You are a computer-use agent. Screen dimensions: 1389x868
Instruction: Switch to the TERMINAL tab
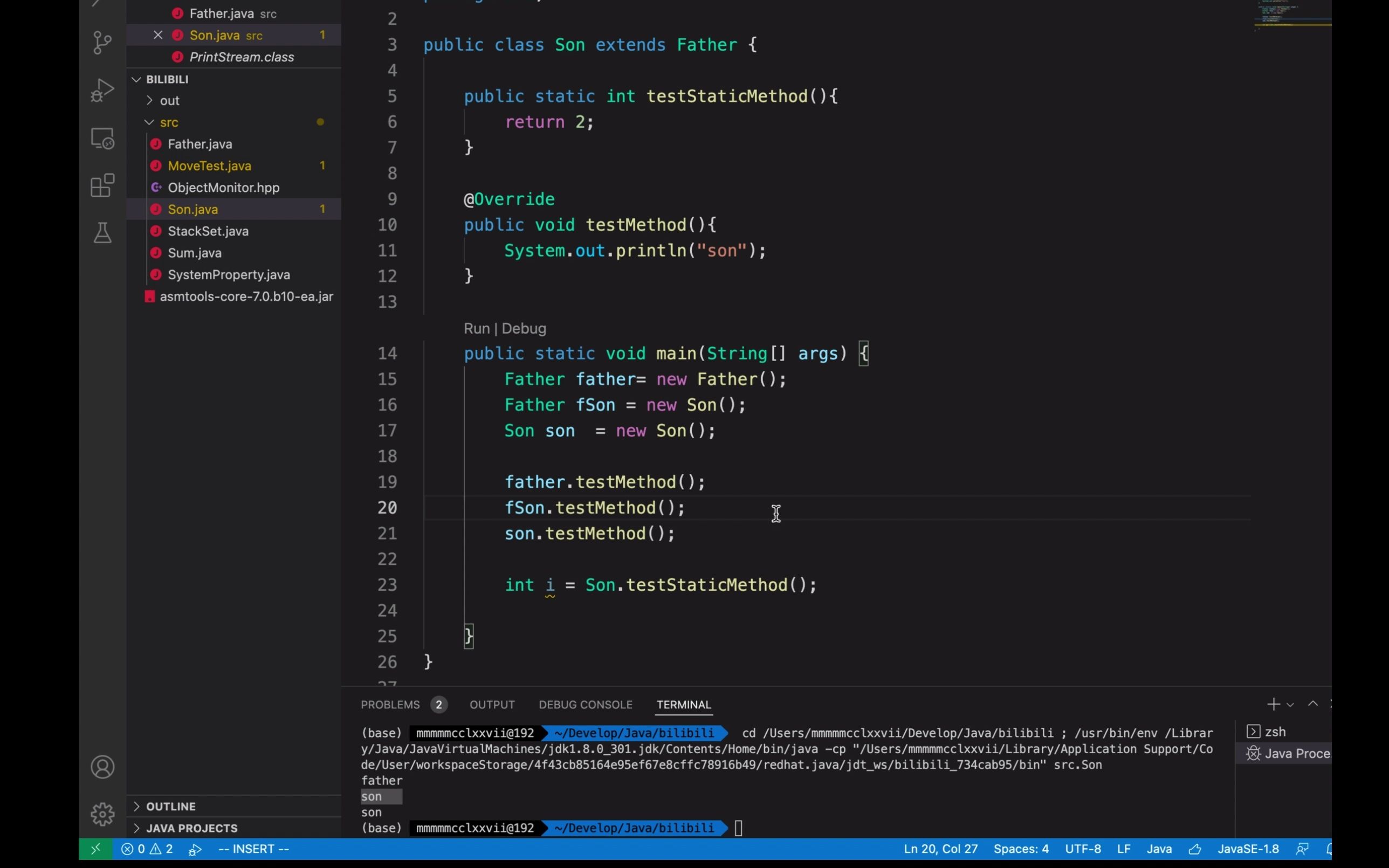(x=684, y=705)
